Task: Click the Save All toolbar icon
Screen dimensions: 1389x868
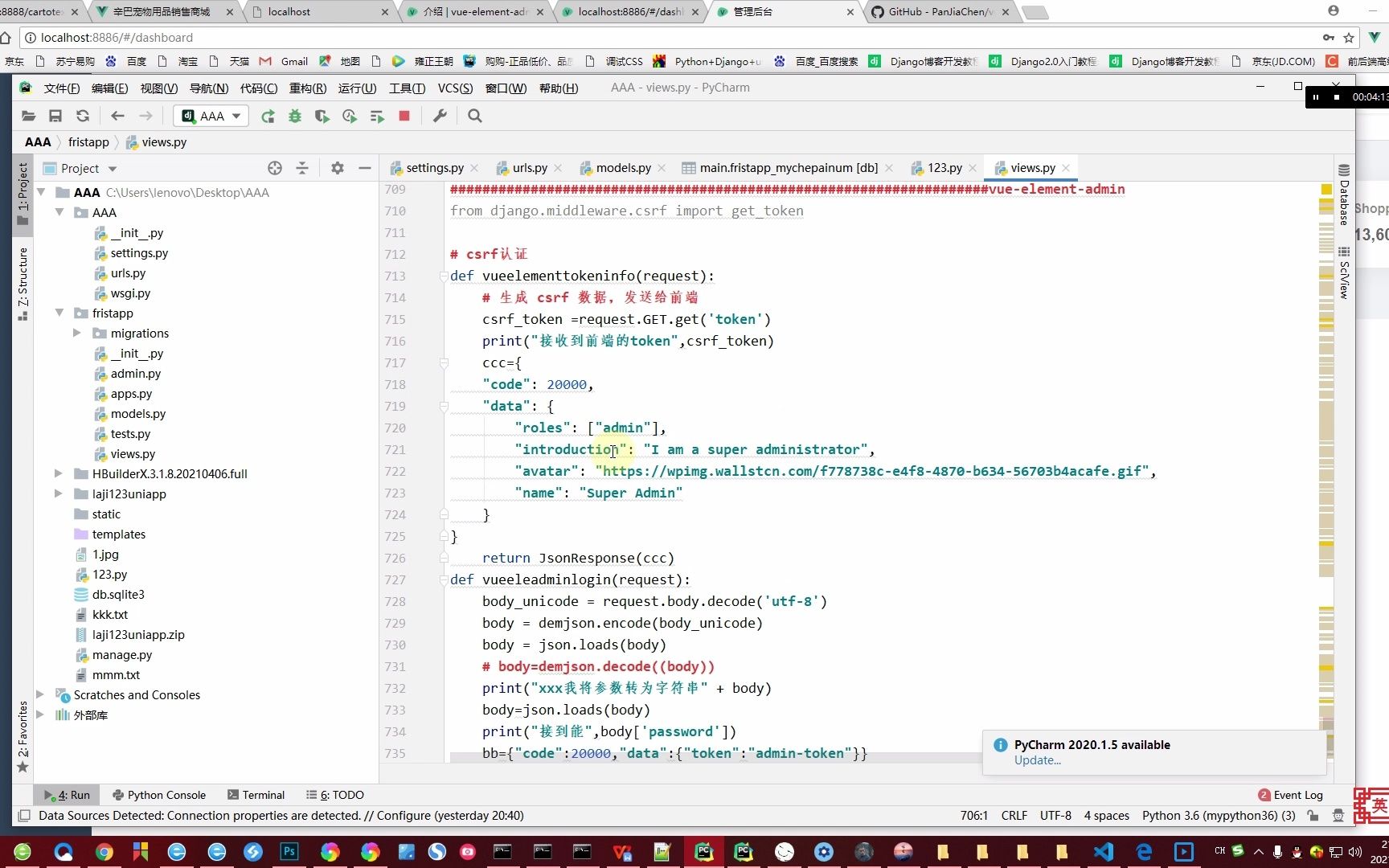Action: [55, 117]
